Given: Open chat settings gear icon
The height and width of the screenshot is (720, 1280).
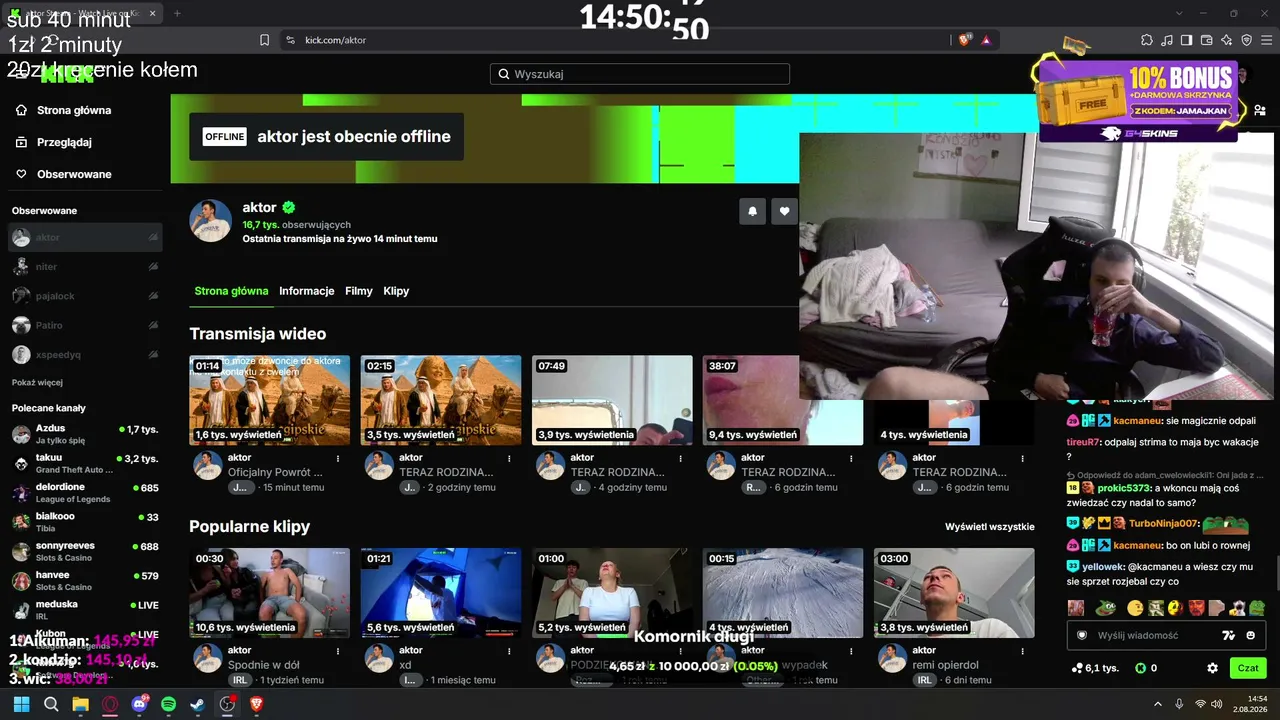Looking at the screenshot, I should tap(1212, 668).
